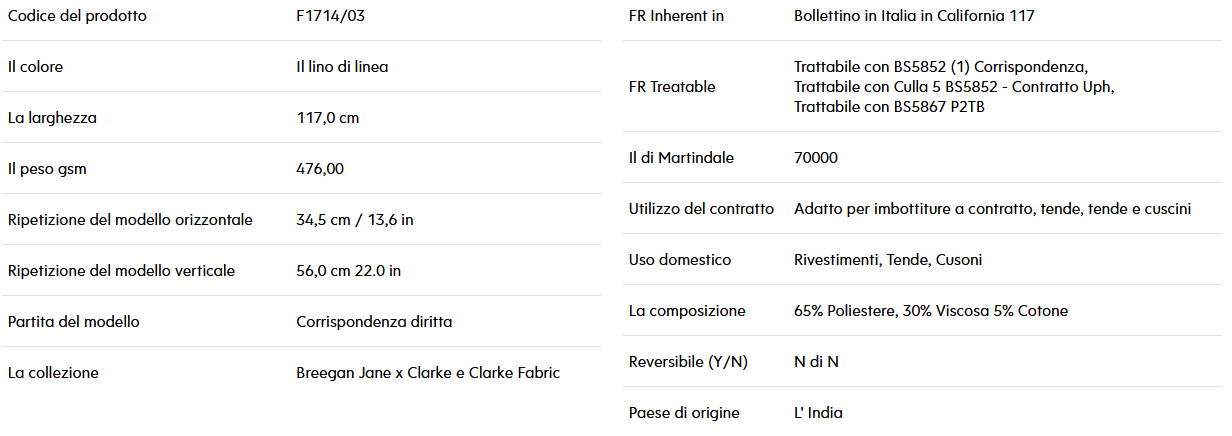Click the color value Il lino di linea
Image resolution: width=1232 pixels, height=436 pixels.
tap(342, 67)
